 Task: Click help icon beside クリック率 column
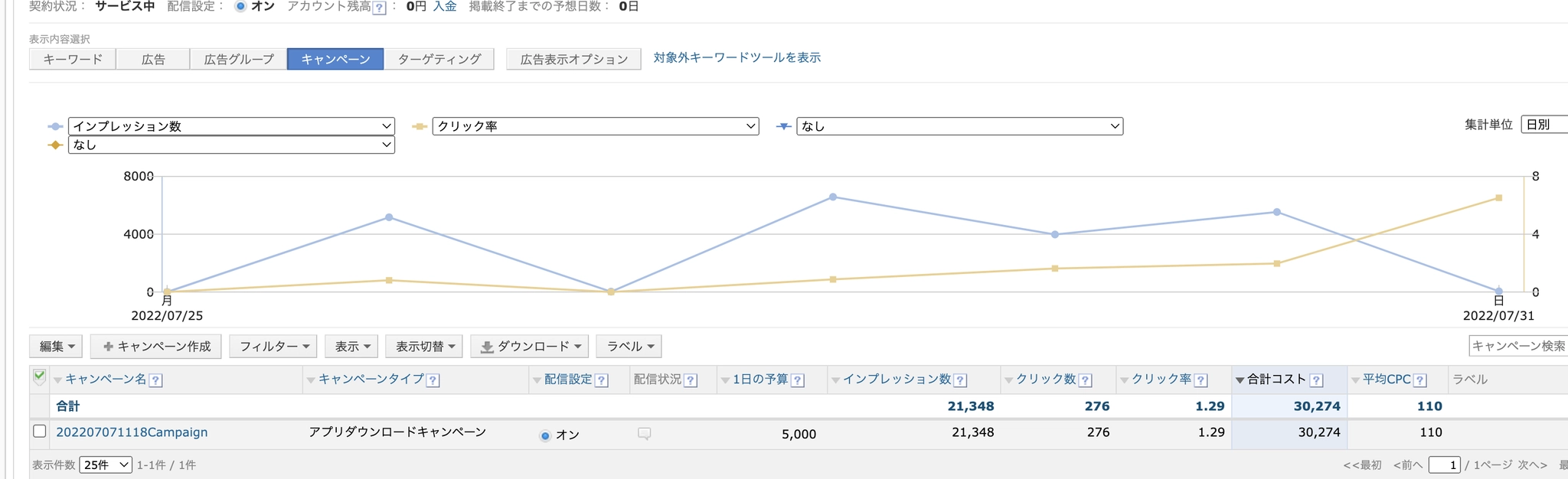(x=1200, y=380)
